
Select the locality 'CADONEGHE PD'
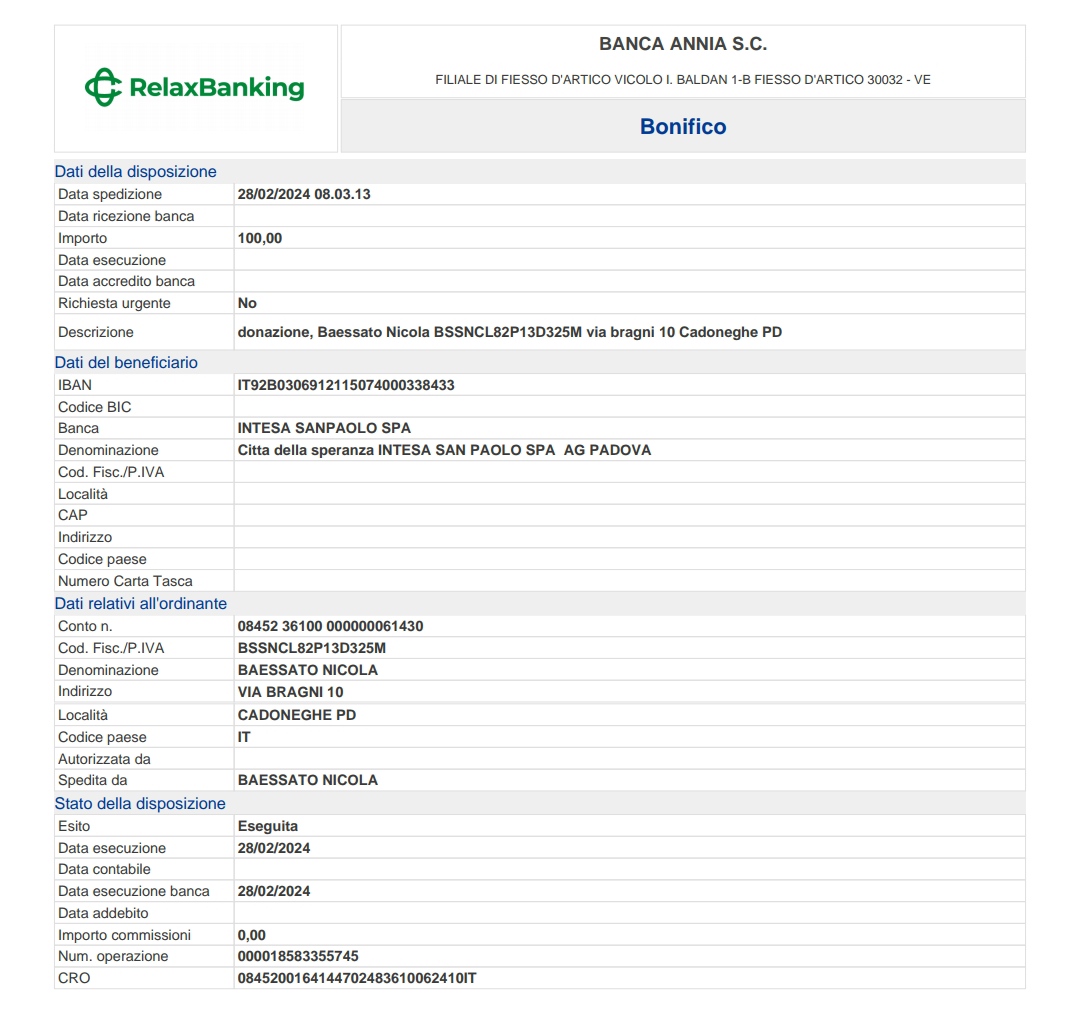pos(297,715)
